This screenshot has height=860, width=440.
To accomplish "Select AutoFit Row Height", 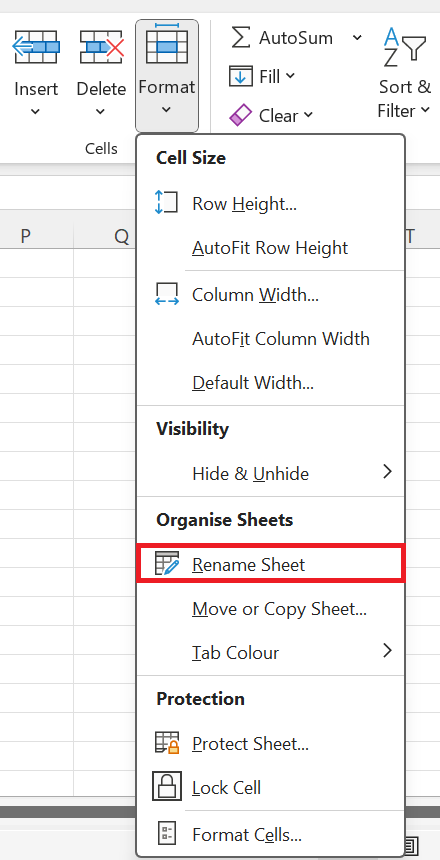I will 270,248.
